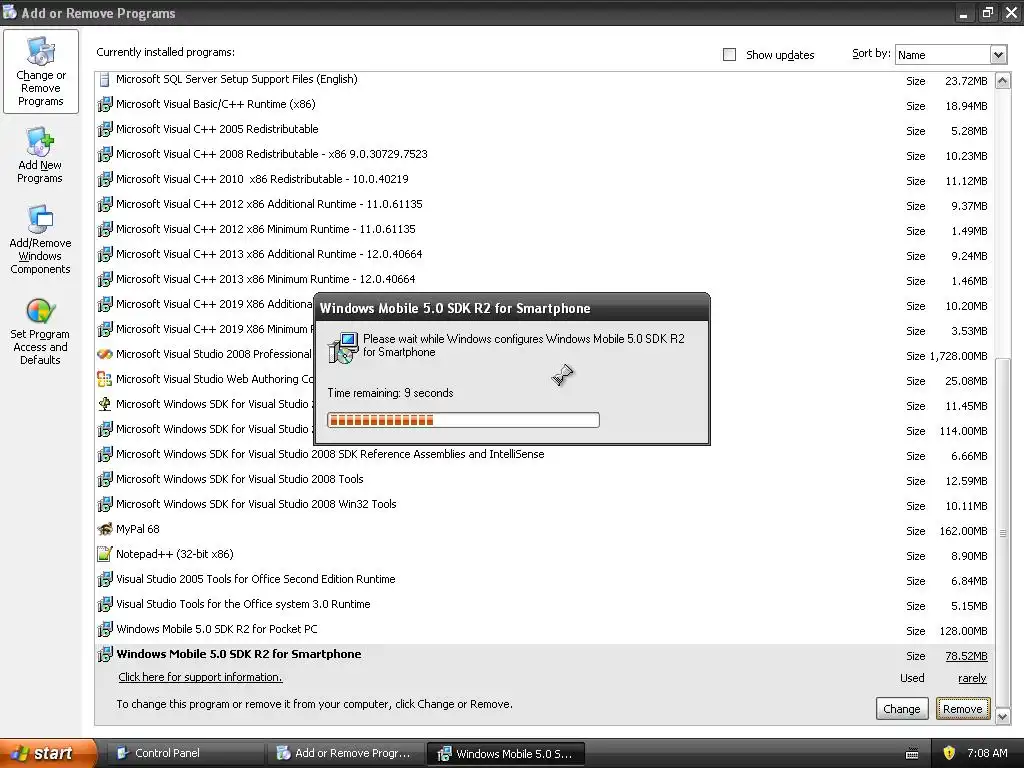Screen dimensions: 1024x768
Task: Click the Change button
Action: [x=901, y=709]
